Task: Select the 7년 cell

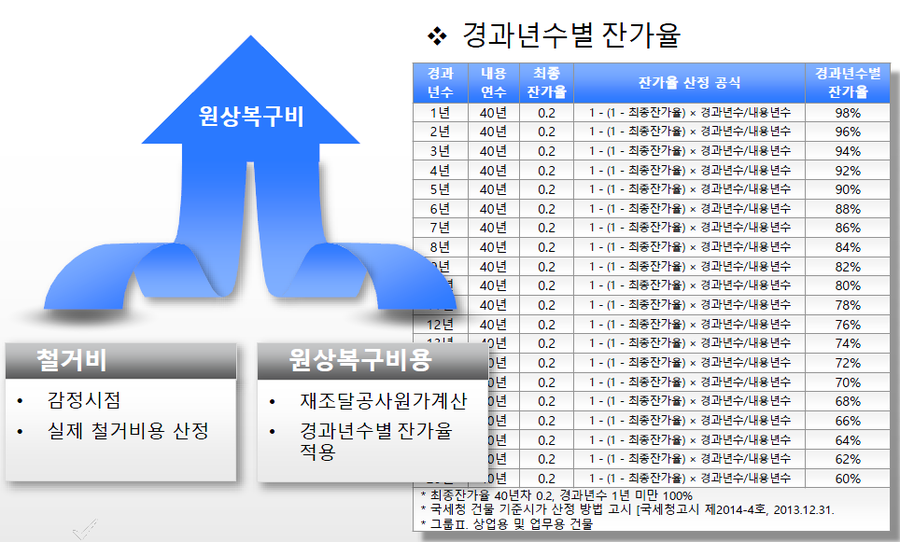Action: click(441, 228)
